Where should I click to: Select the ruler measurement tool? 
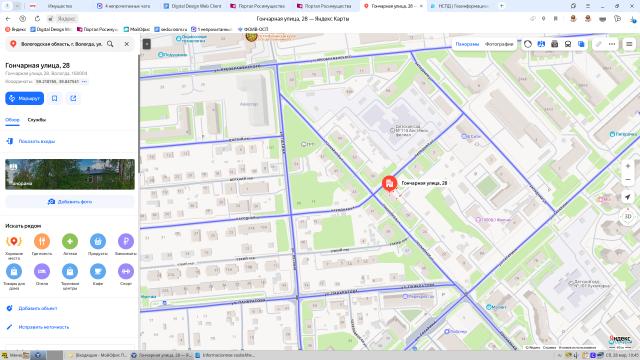pos(598,44)
